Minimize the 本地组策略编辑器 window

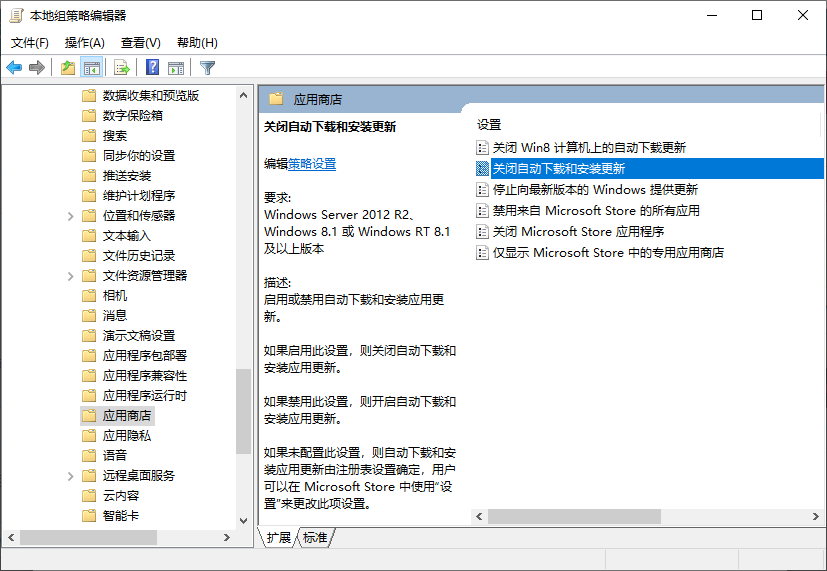(712, 15)
